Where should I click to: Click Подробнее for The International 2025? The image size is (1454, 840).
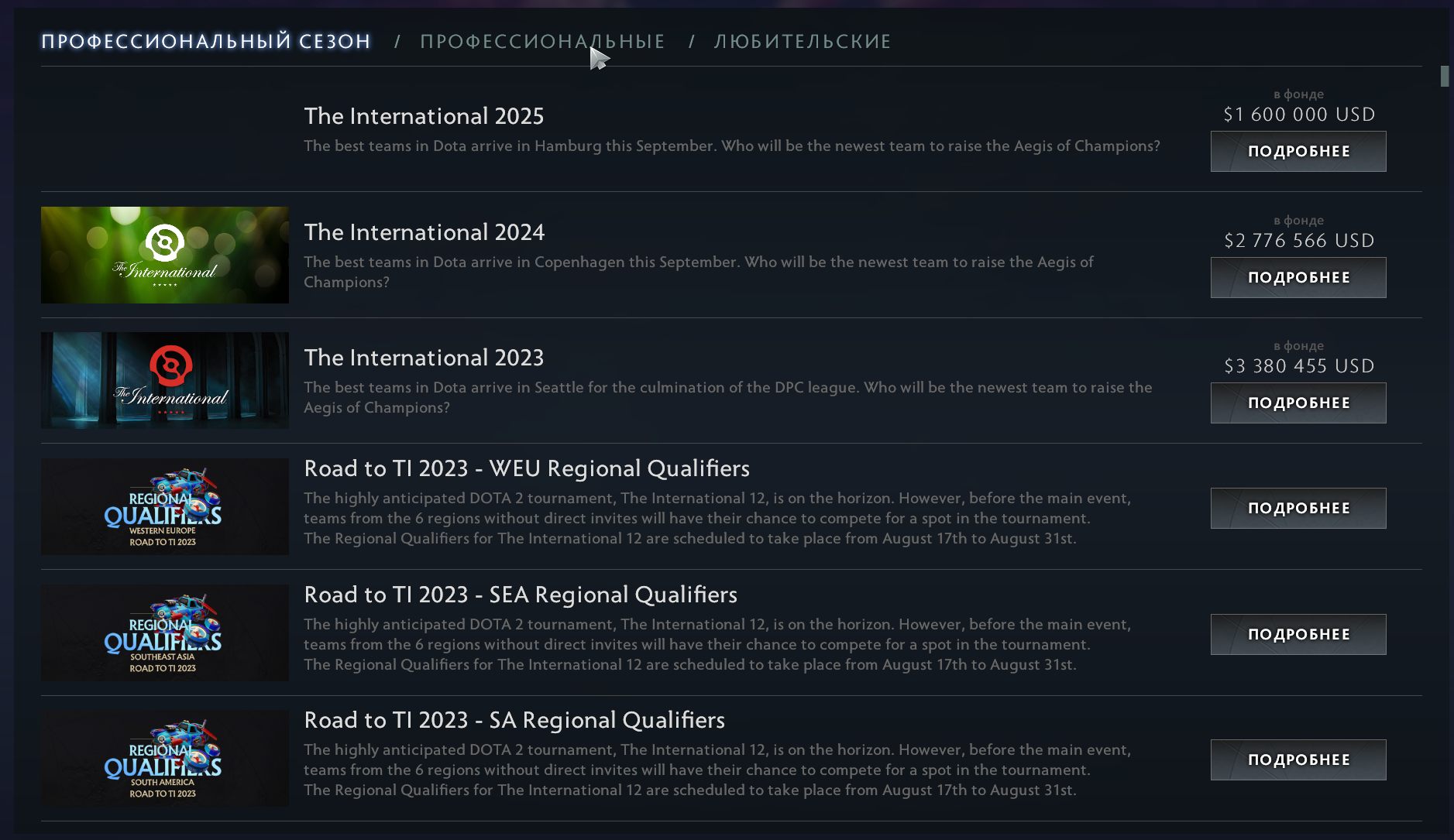[x=1298, y=152]
